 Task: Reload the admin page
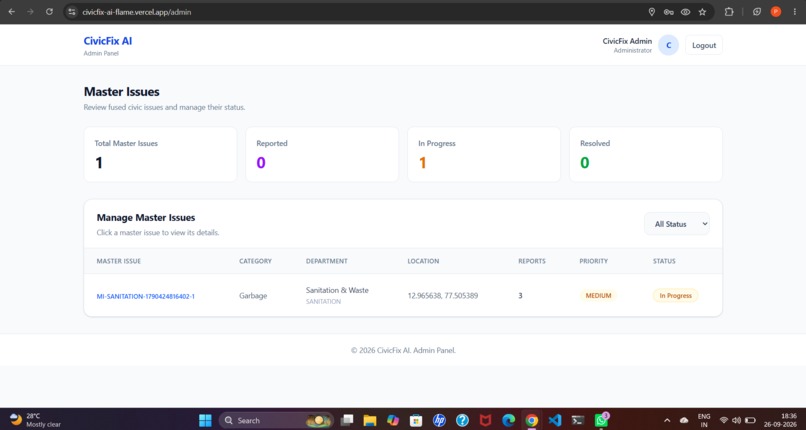(x=49, y=11)
